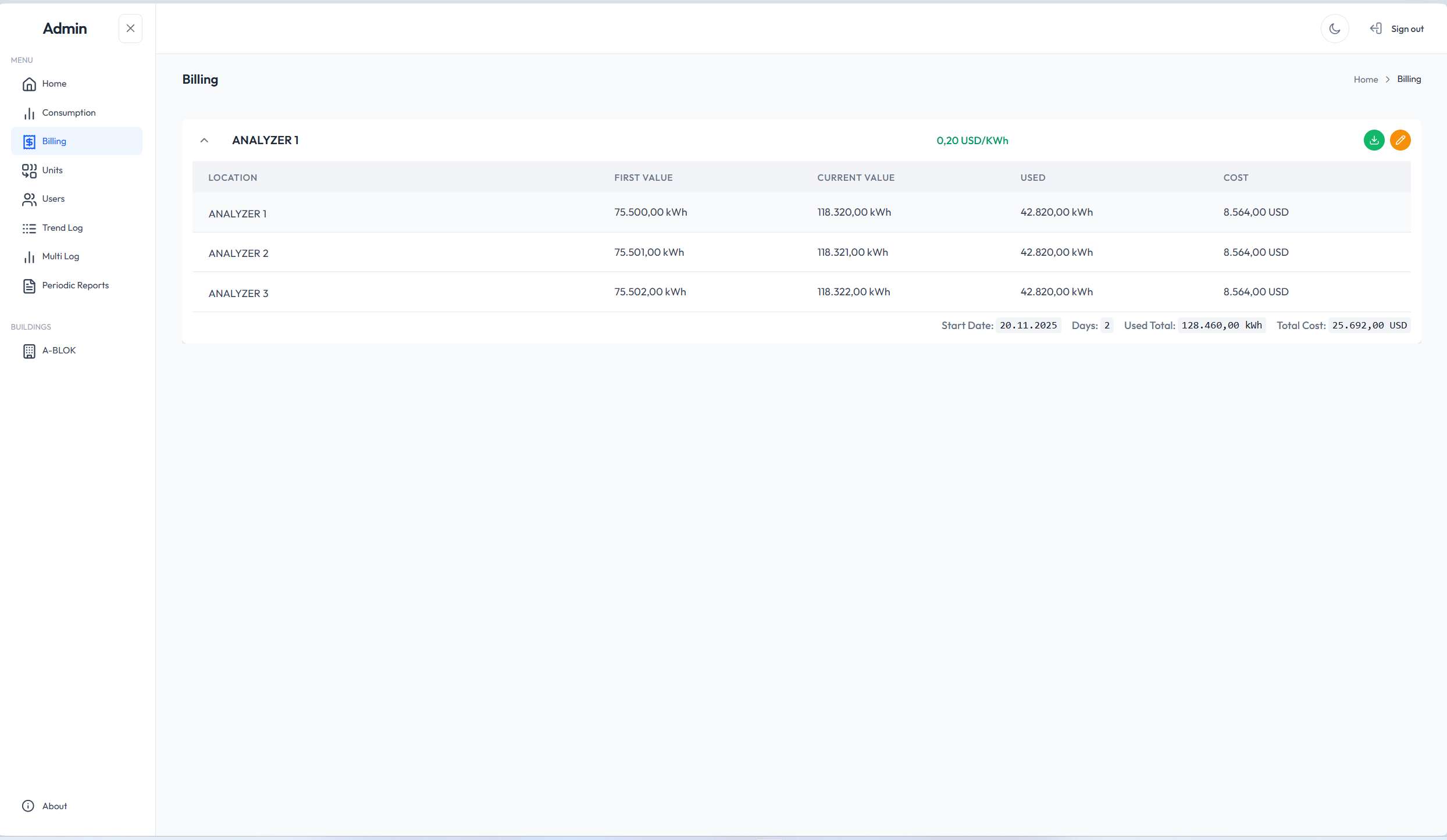The height and width of the screenshot is (840, 1447).
Task: Open the Users people icon
Action: click(x=29, y=199)
